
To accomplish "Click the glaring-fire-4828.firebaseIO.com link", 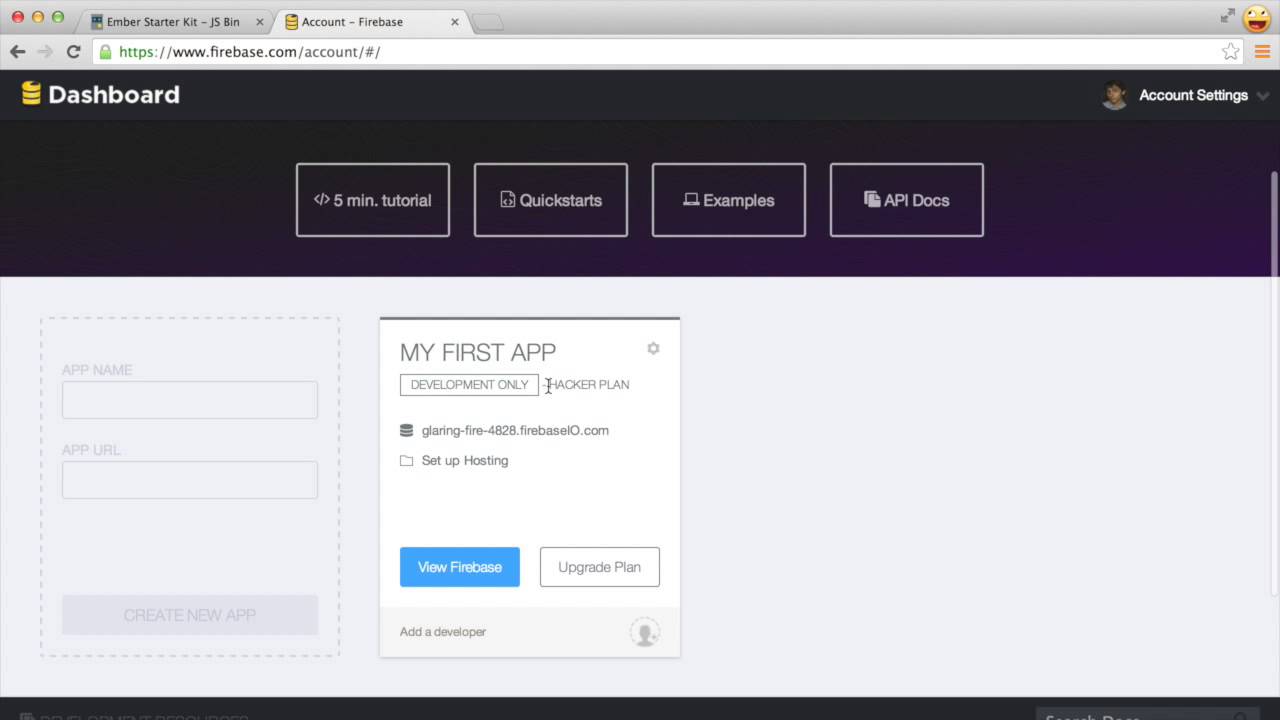I will [515, 430].
